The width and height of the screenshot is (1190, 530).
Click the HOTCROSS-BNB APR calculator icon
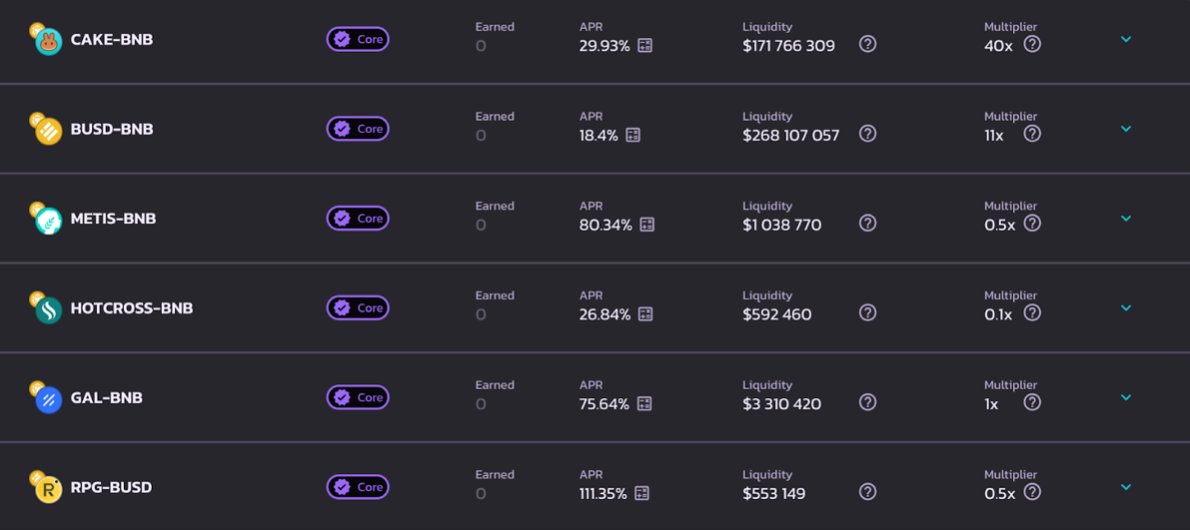click(646, 314)
